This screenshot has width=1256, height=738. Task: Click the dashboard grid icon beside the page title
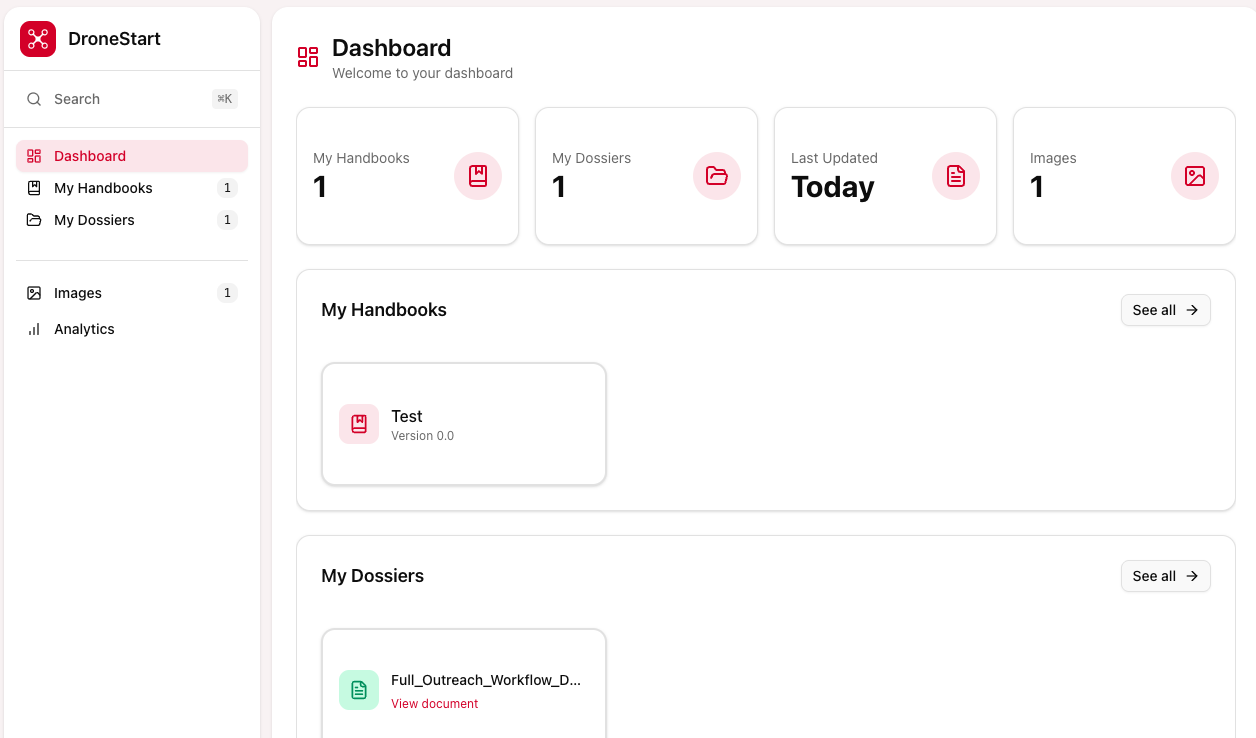coord(308,57)
